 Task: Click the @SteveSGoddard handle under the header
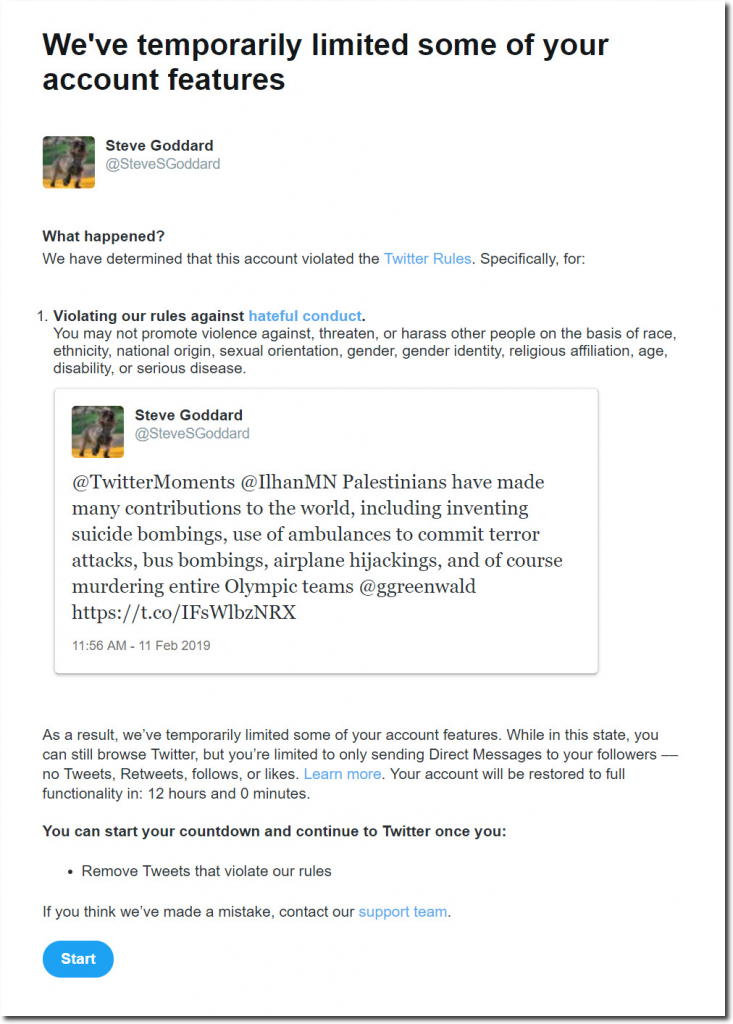(x=163, y=164)
